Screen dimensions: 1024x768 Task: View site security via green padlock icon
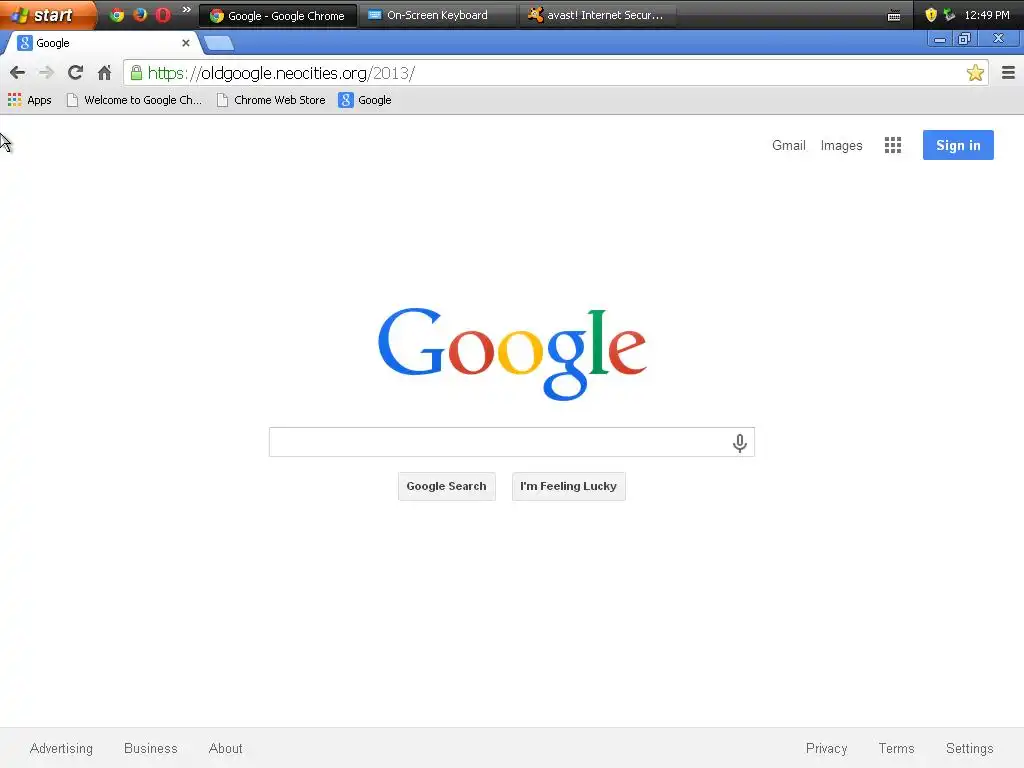point(136,72)
